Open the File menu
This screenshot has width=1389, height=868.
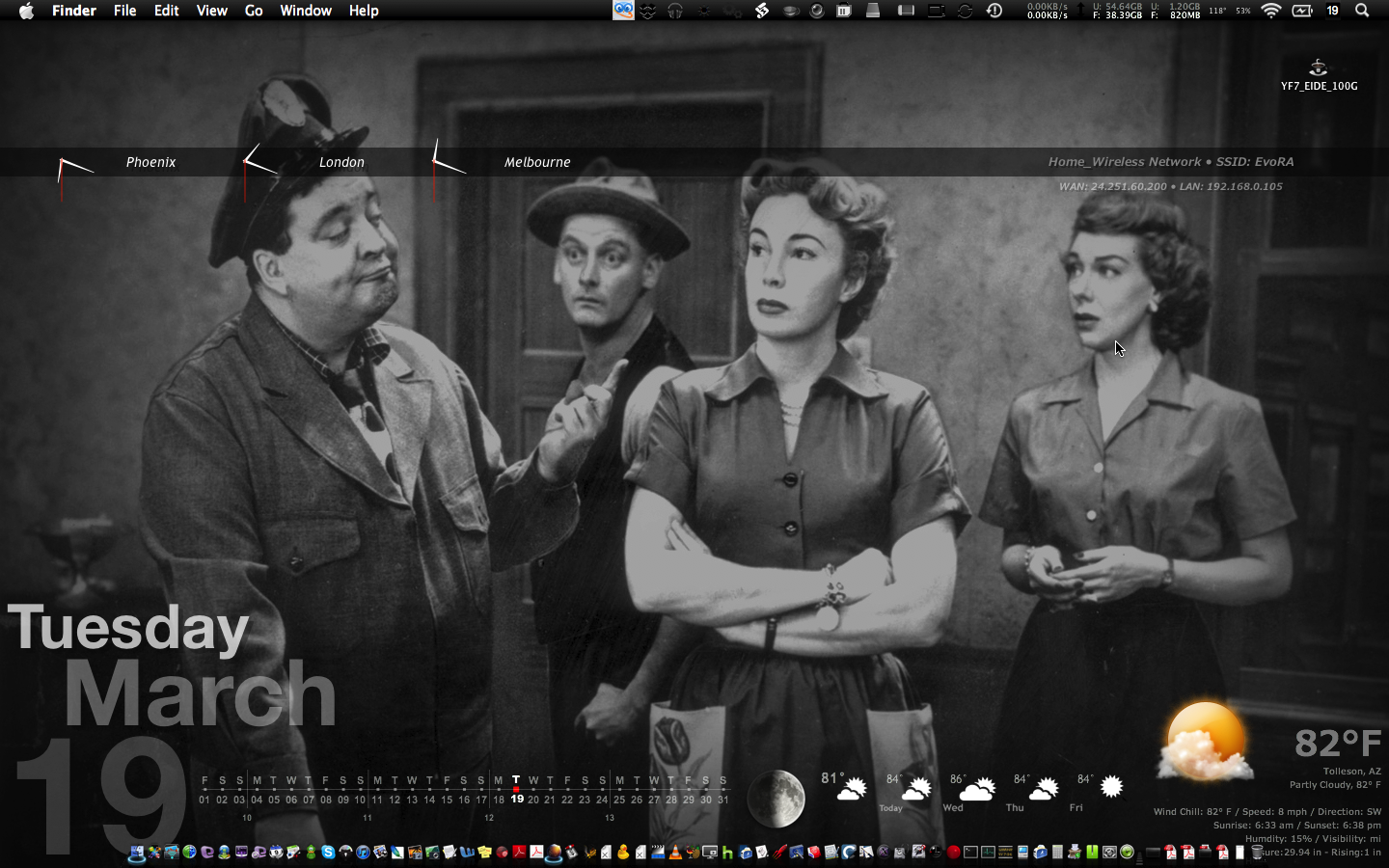pos(124,11)
